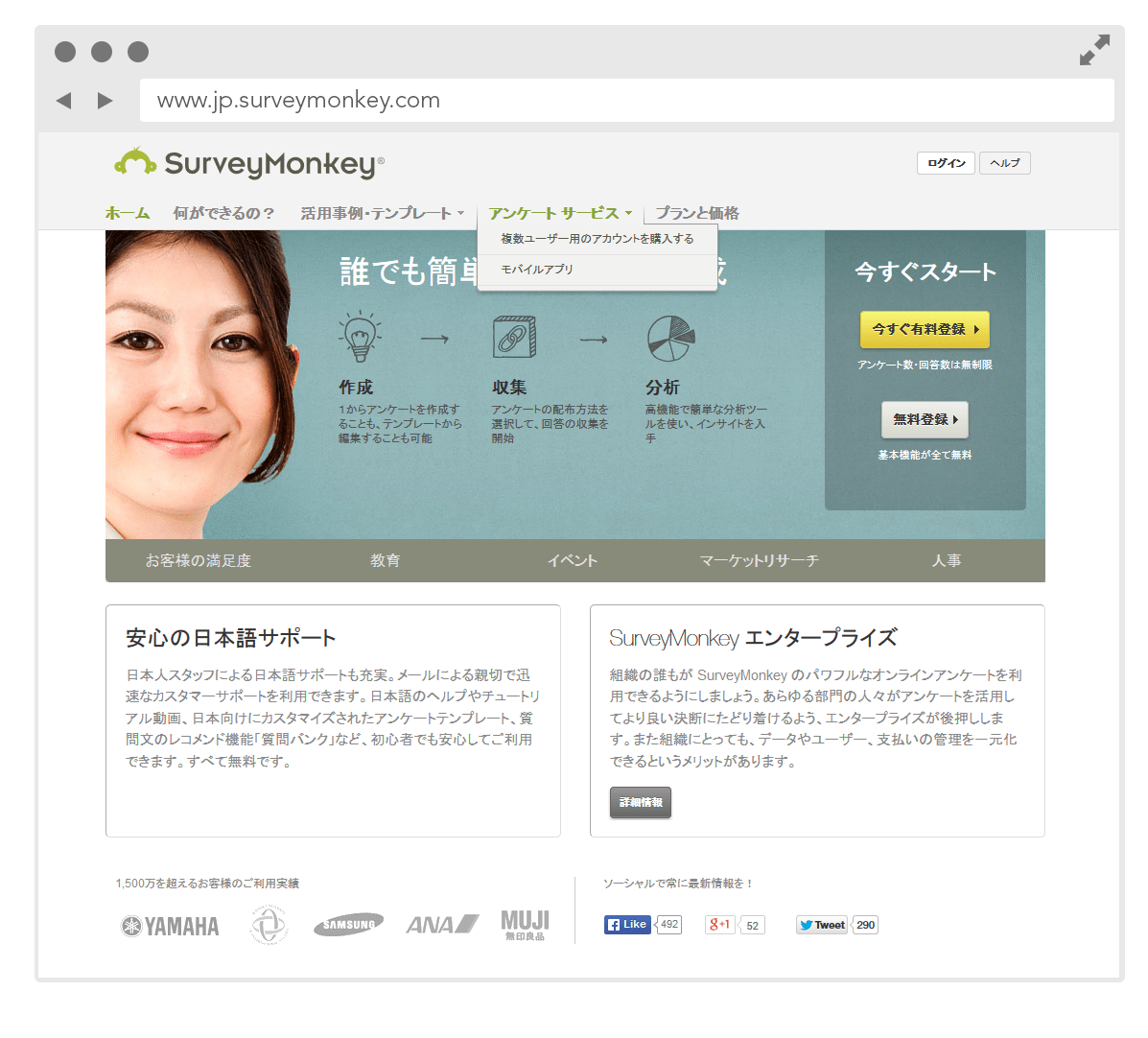The width and height of the screenshot is (1148, 1038).
Task: Click the link chain 収集 icon
Action: [513, 337]
